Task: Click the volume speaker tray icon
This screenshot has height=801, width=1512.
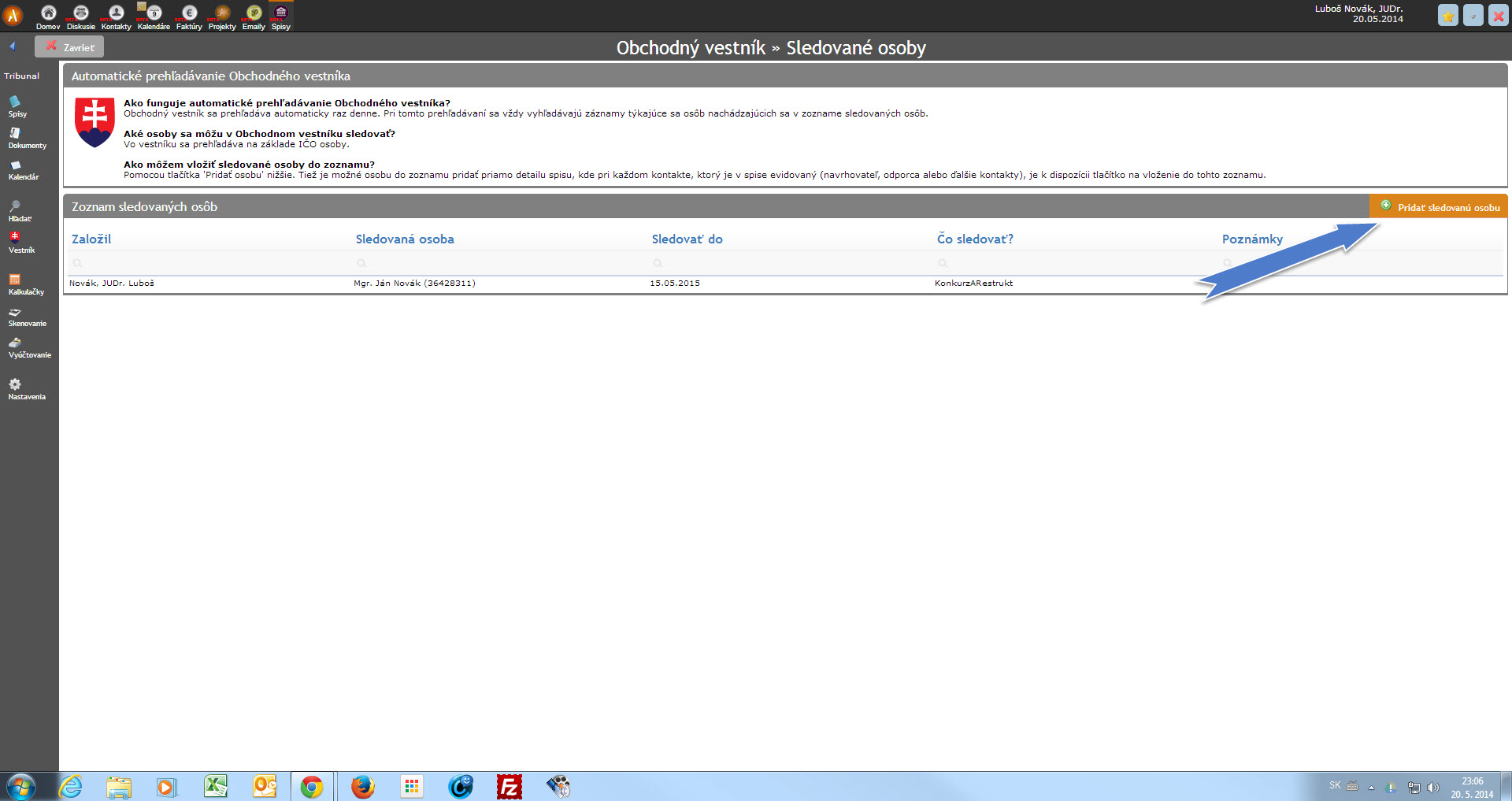Action: [1432, 787]
